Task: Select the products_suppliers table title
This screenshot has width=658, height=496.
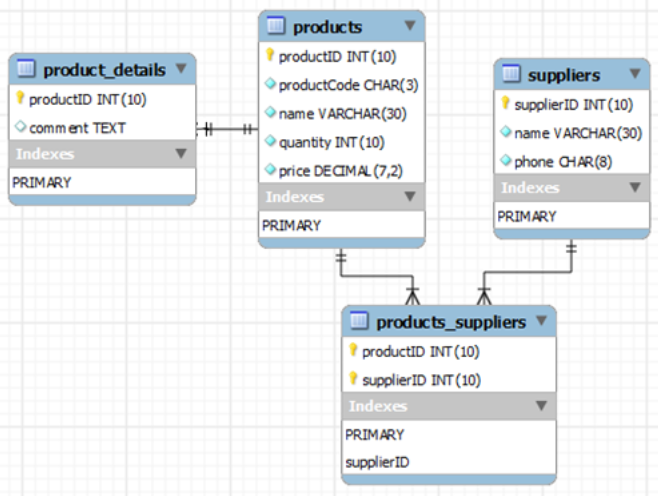Action: [x=451, y=322]
